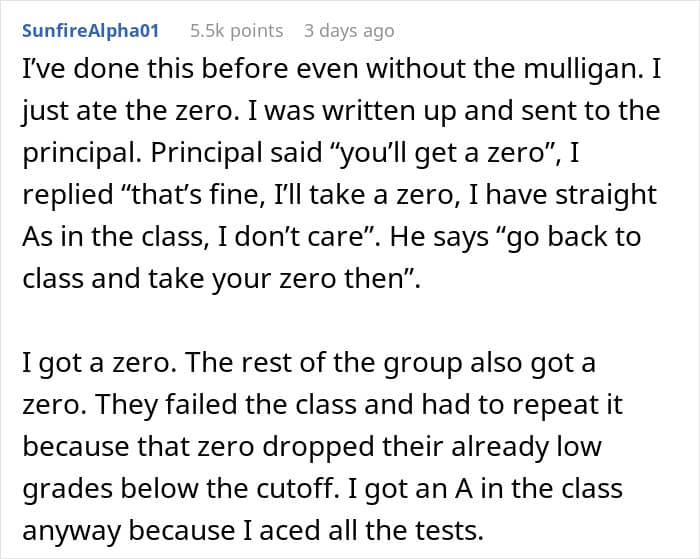Click the 5.5k points score
Image resolution: width=700 pixels, height=559 pixels.
pos(236,31)
